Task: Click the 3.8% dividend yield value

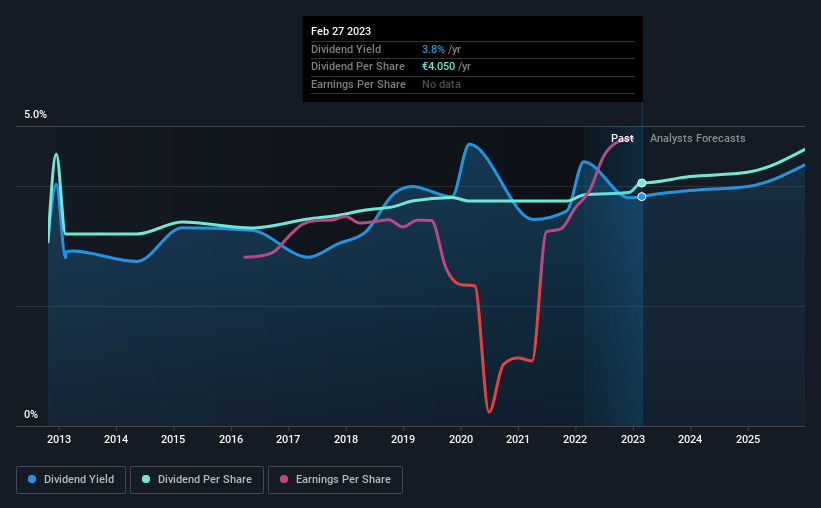Action: pos(433,49)
